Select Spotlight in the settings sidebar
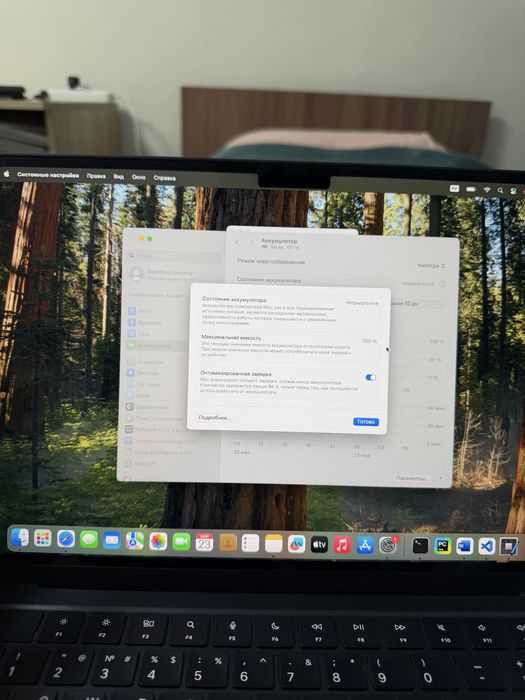The width and height of the screenshot is (525, 700). click(x=140, y=464)
